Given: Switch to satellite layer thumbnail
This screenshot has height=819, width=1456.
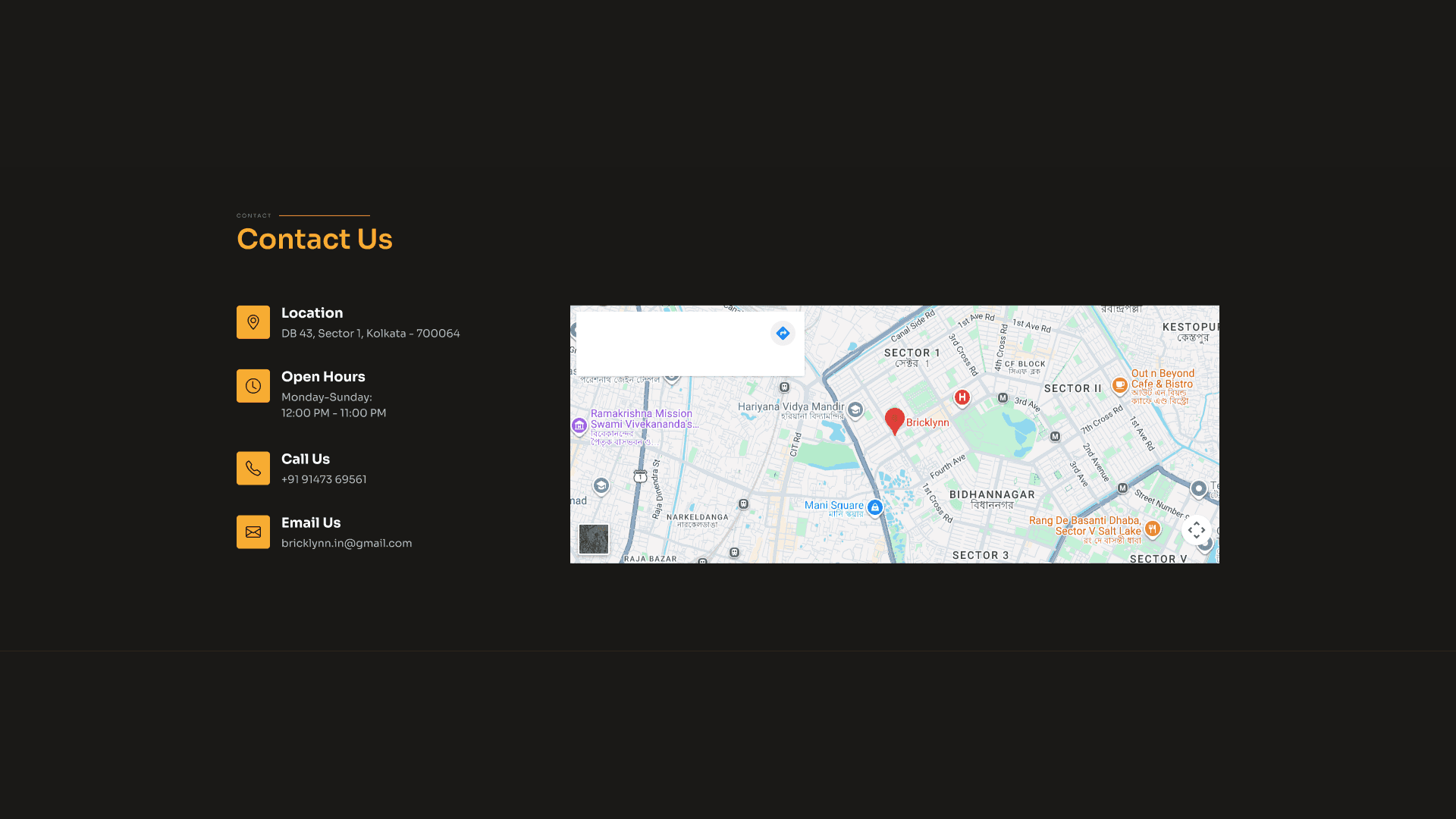Looking at the screenshot, I should pyautogui.click(x=594, y=539).
